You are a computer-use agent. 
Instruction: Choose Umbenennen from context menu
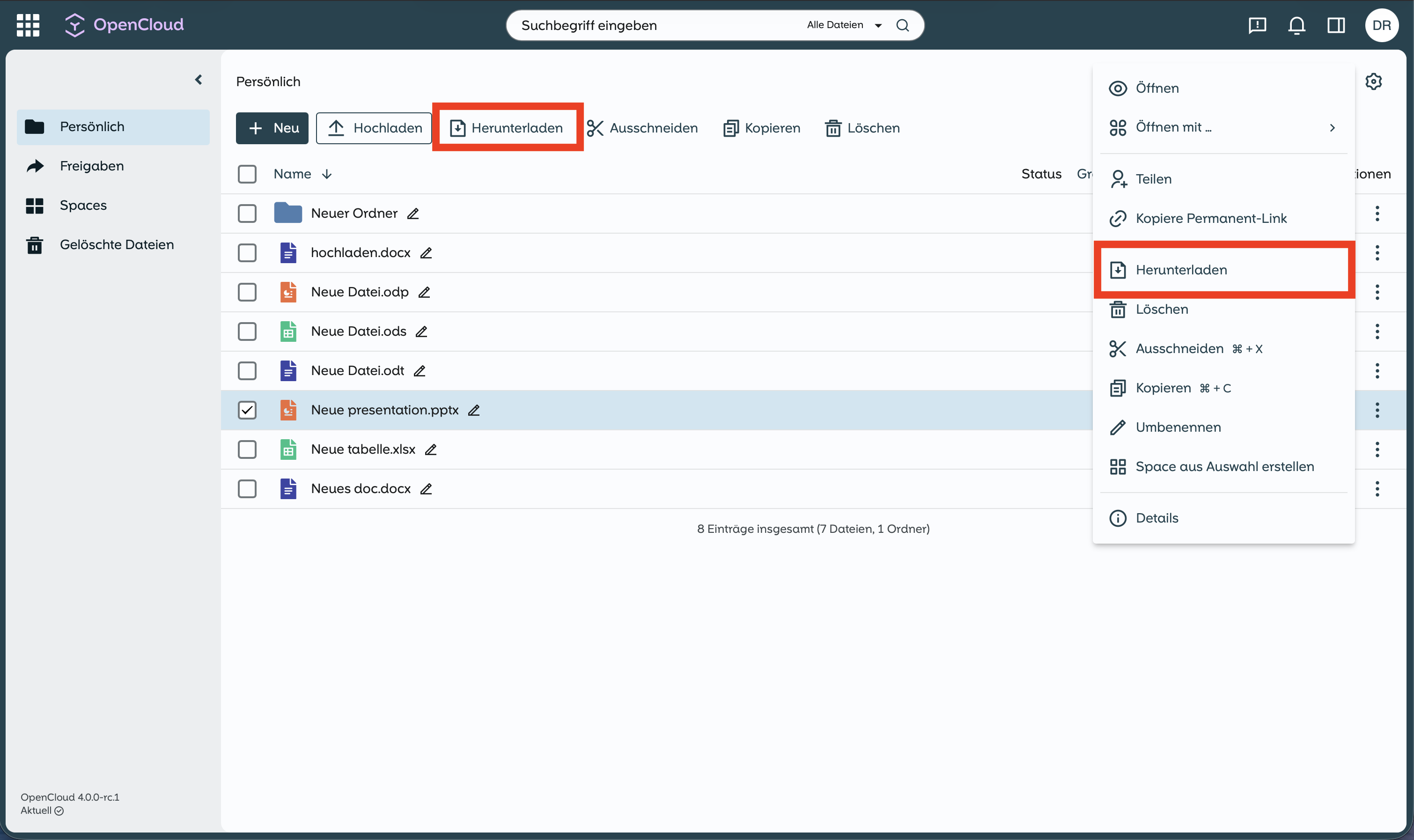1178,427
